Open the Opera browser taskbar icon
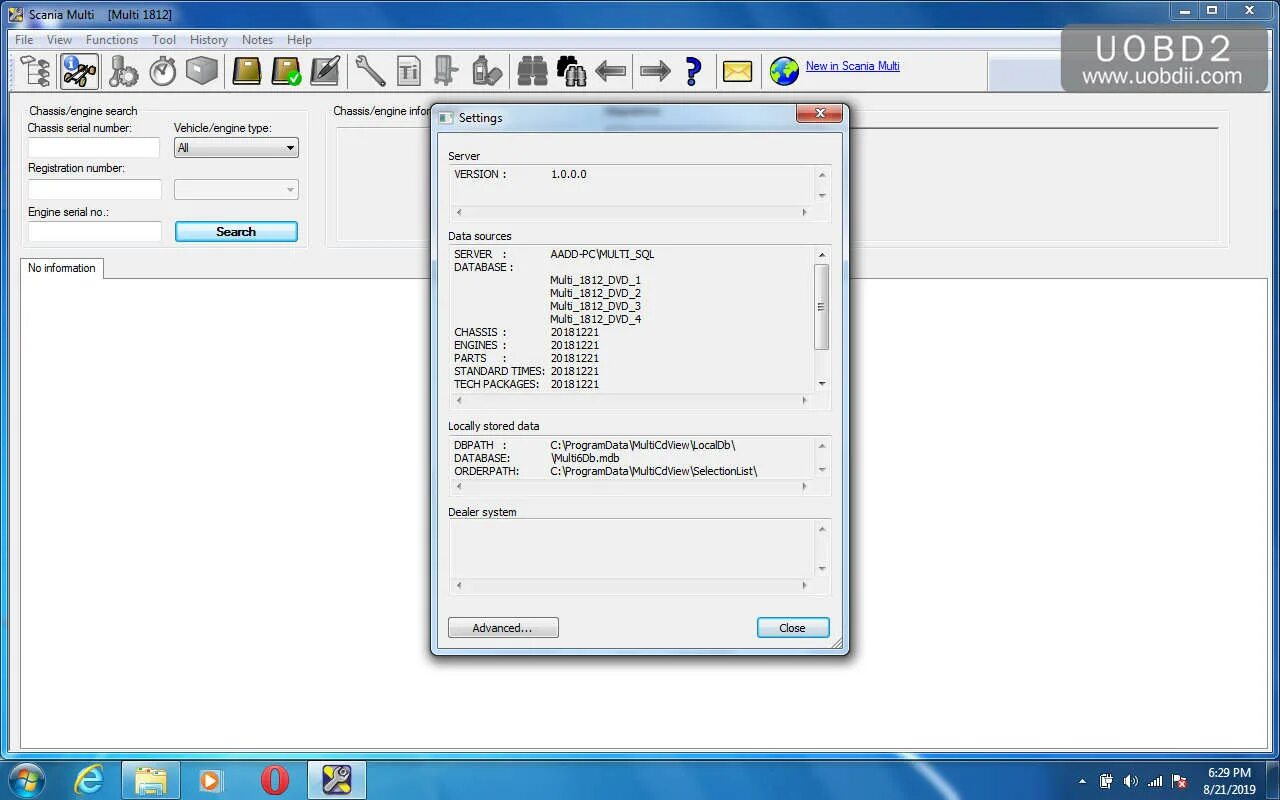 coord(274,780)
